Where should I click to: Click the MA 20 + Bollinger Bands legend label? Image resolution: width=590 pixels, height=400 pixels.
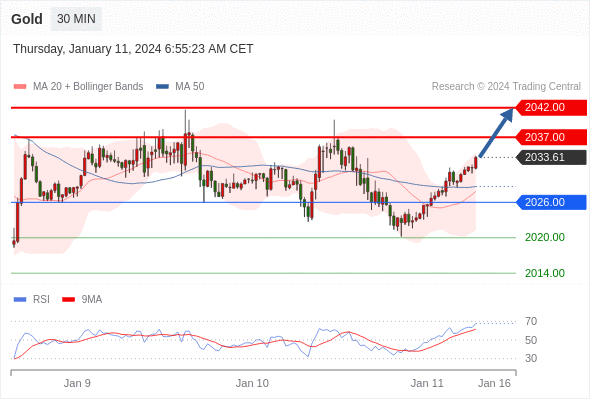click(88, 87)
